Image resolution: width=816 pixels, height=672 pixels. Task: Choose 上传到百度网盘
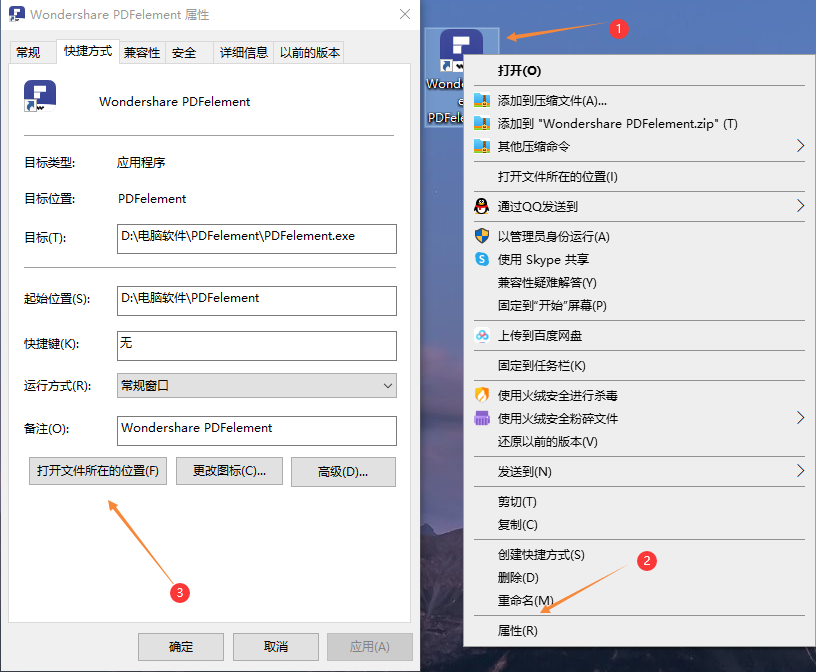(x=639, y=335)
